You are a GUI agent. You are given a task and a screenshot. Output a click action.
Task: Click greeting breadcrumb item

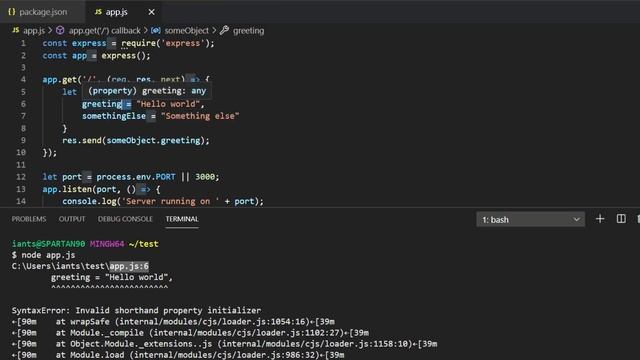coord(248,31)
